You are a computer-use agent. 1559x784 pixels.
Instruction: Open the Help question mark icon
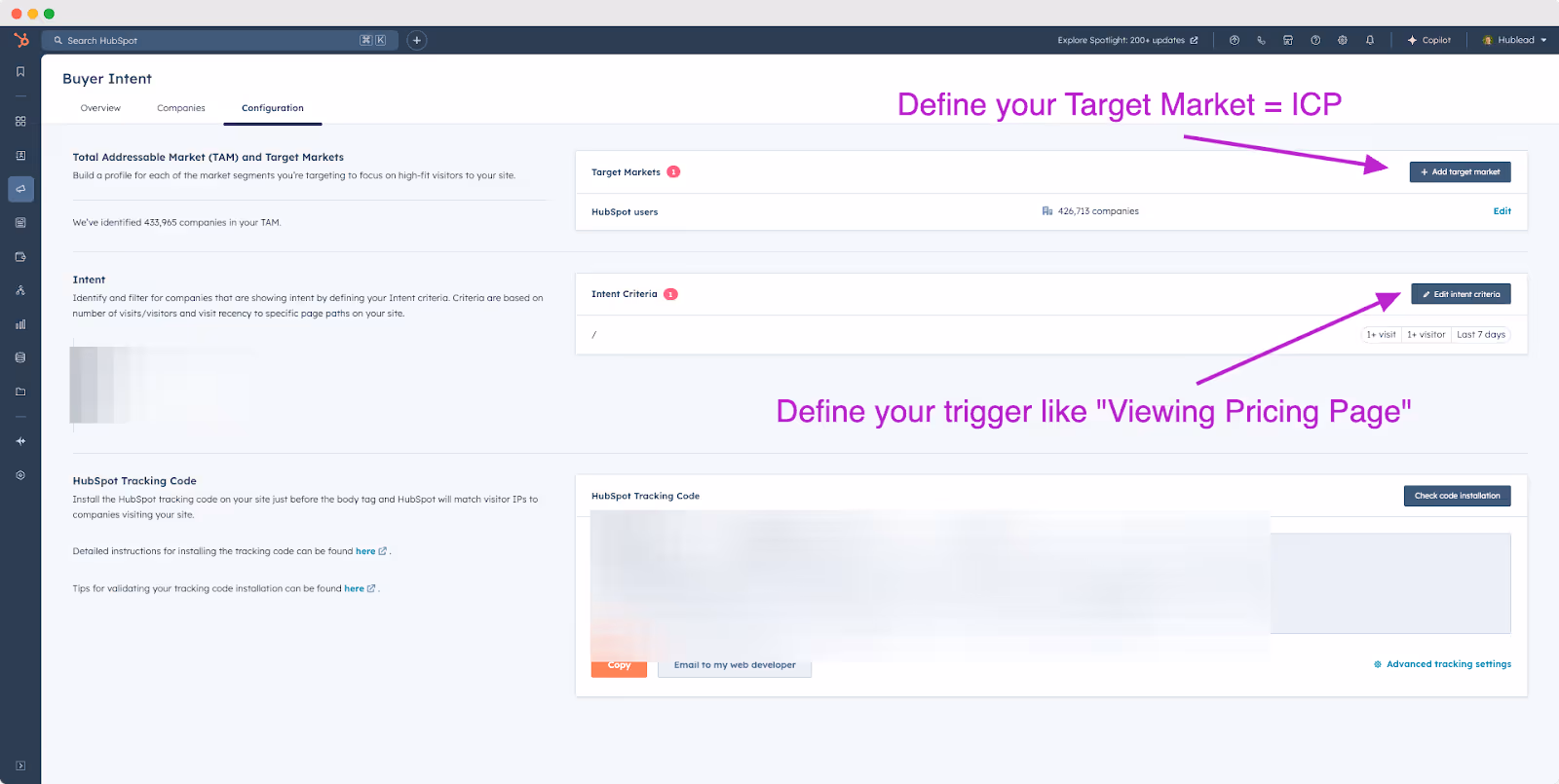[1315, 40]
